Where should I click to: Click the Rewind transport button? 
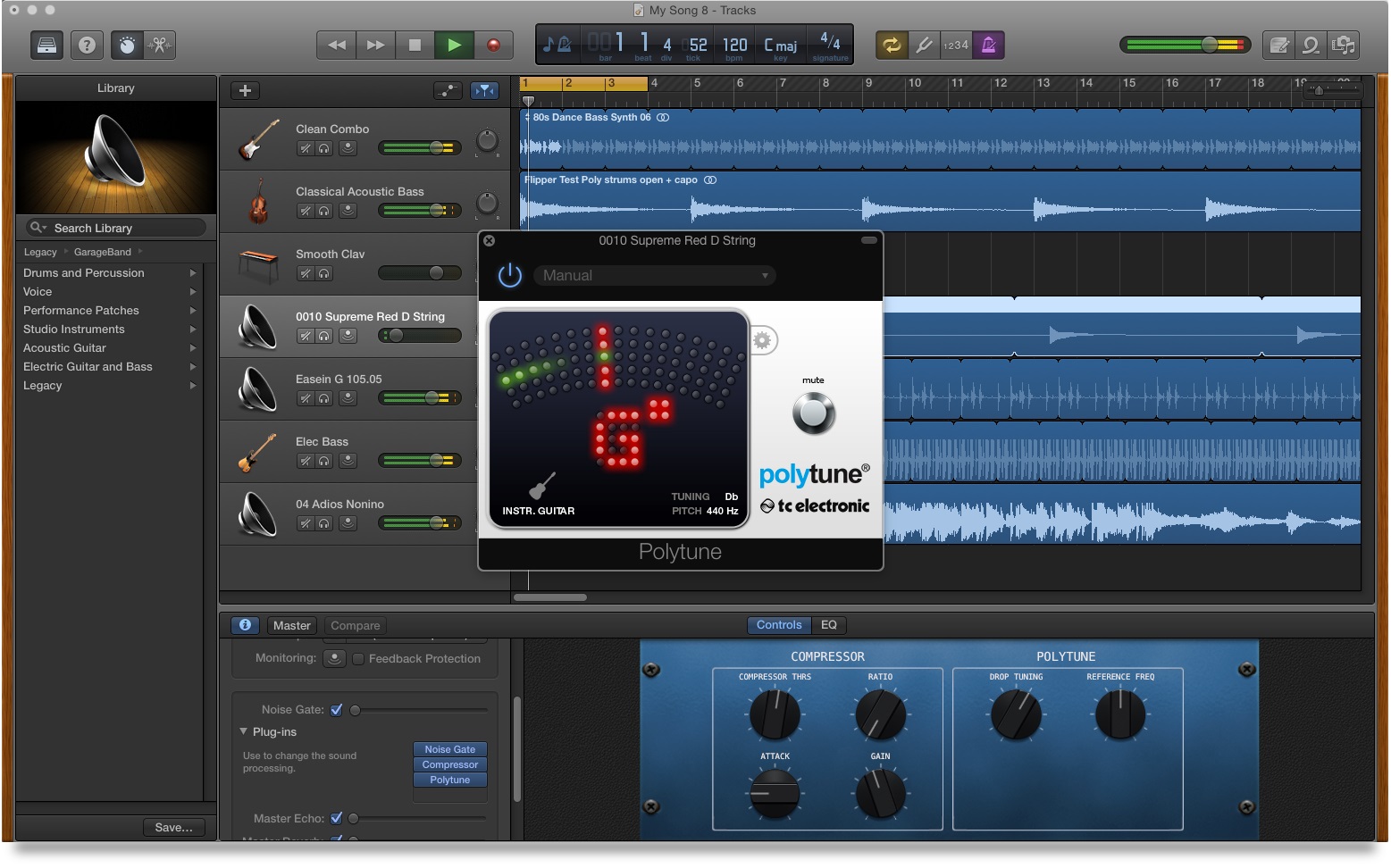tap(337, 46)
